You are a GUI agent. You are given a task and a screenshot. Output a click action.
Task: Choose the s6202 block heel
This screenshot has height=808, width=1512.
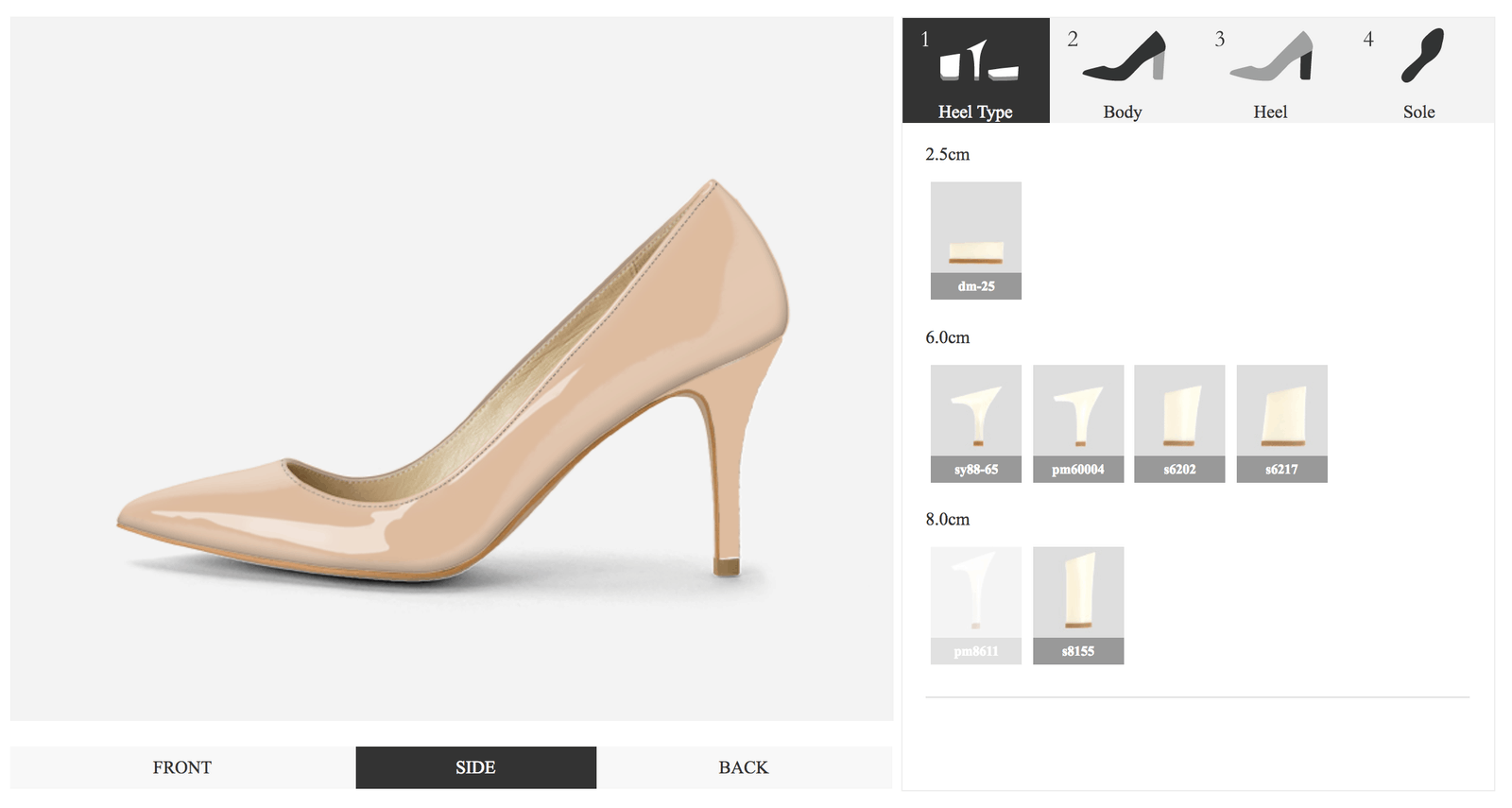click(x=1179, y=423)
